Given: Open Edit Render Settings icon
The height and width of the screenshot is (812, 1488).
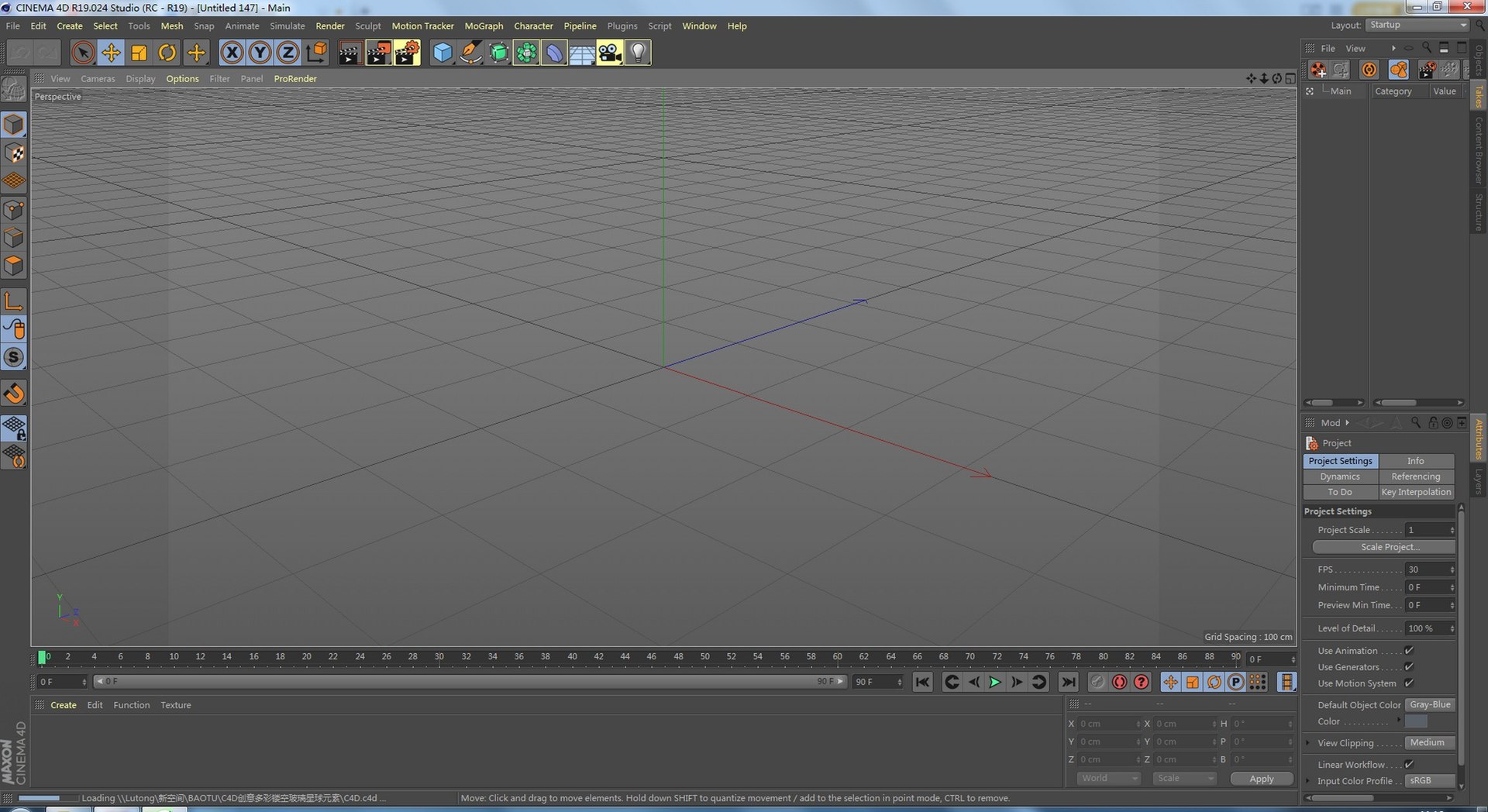Looking at the screenshot, I should pos(407,53).
